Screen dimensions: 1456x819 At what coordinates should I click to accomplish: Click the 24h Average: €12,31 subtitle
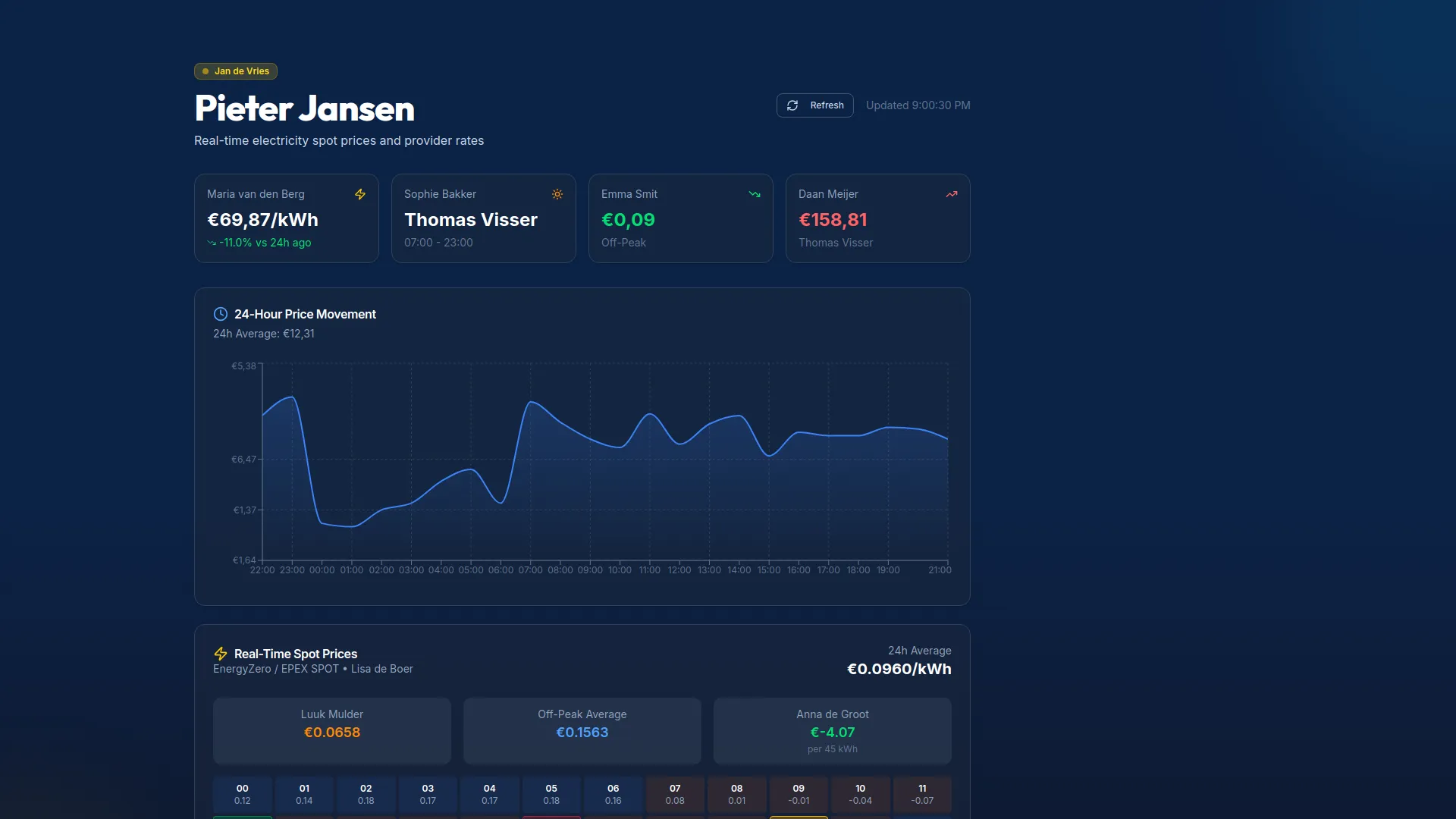(264, 334)
